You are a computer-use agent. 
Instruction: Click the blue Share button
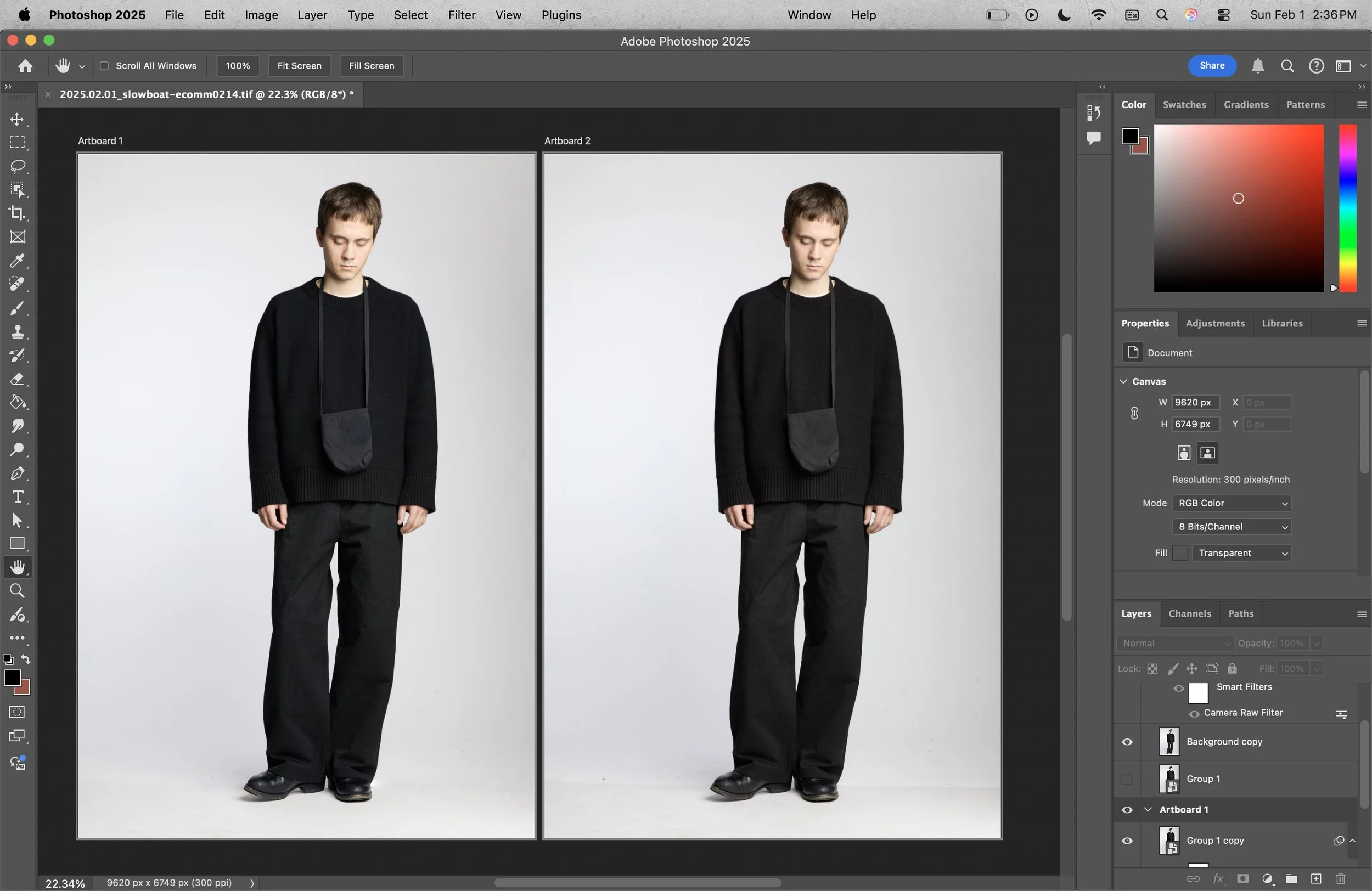tap(1212, 66)
